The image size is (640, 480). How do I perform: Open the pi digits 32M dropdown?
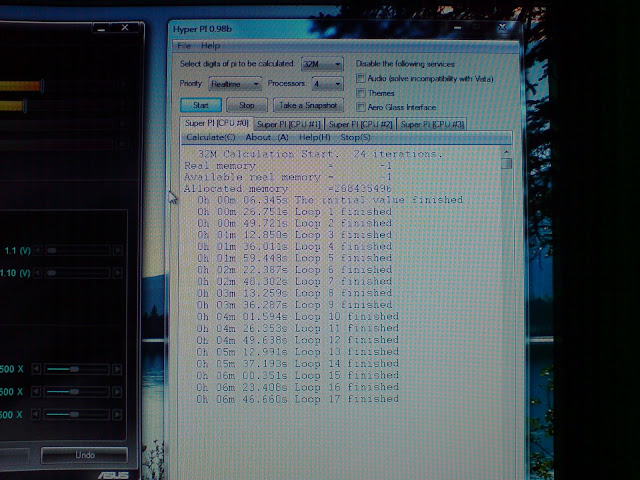point(322,64)
